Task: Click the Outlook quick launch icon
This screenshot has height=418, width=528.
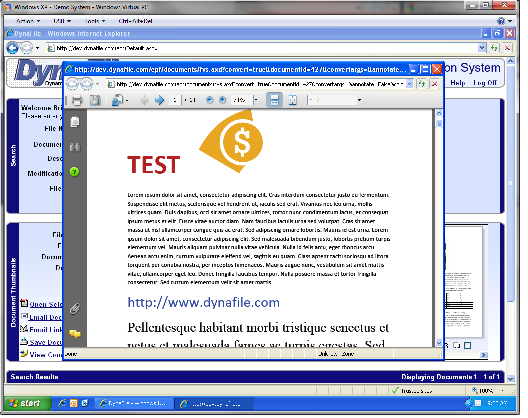Action: point(73,403)
